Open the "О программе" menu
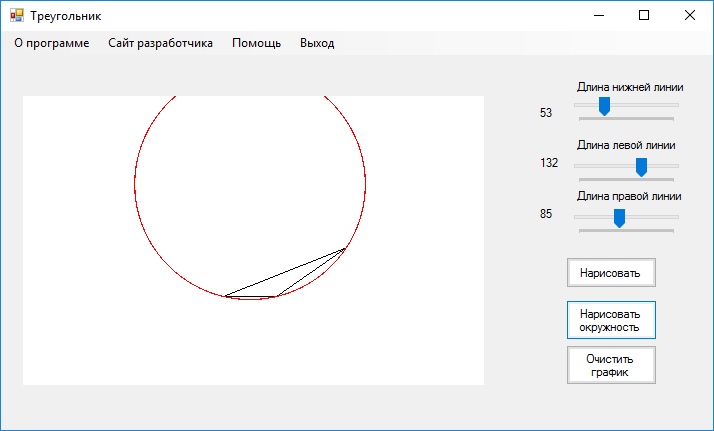The width and height of the screenshot is (714, 431). pyautogui.click(x=51, y=43)
